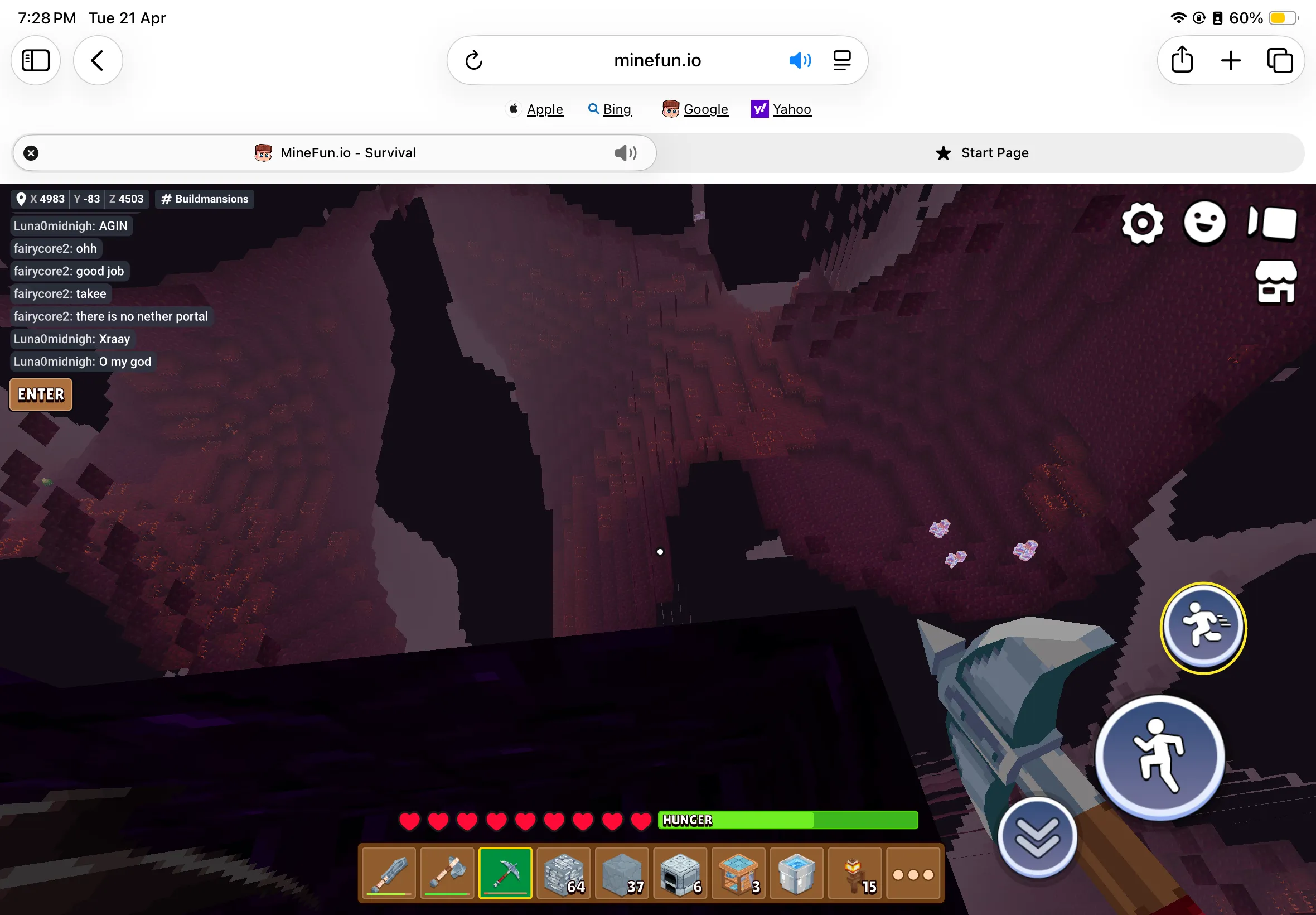
Task: Click chat message 'fairycore2: takee'
Action: coord(60,293)
